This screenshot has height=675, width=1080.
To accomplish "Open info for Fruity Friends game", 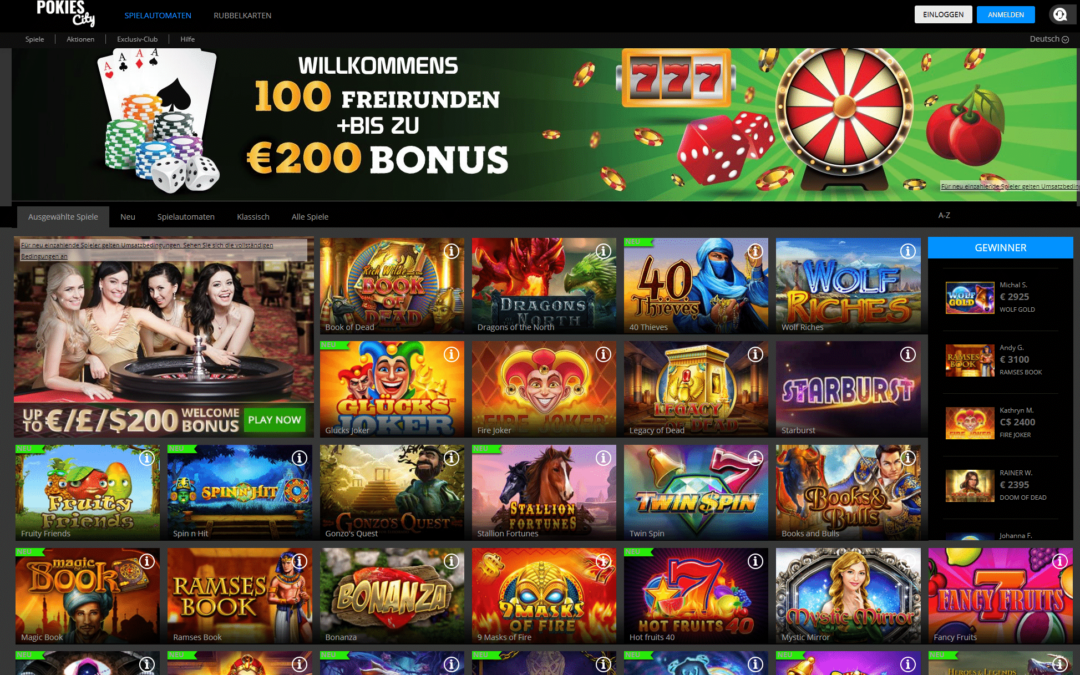I will (147, 457).
